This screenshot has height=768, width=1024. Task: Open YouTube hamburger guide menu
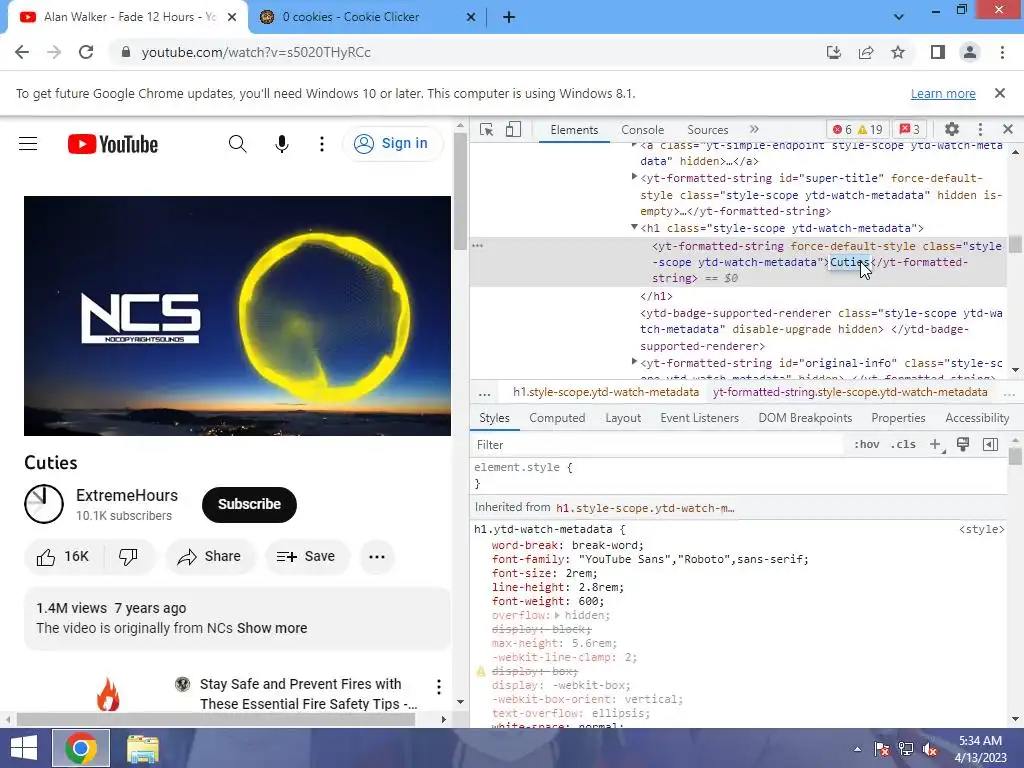pos(28,144)
